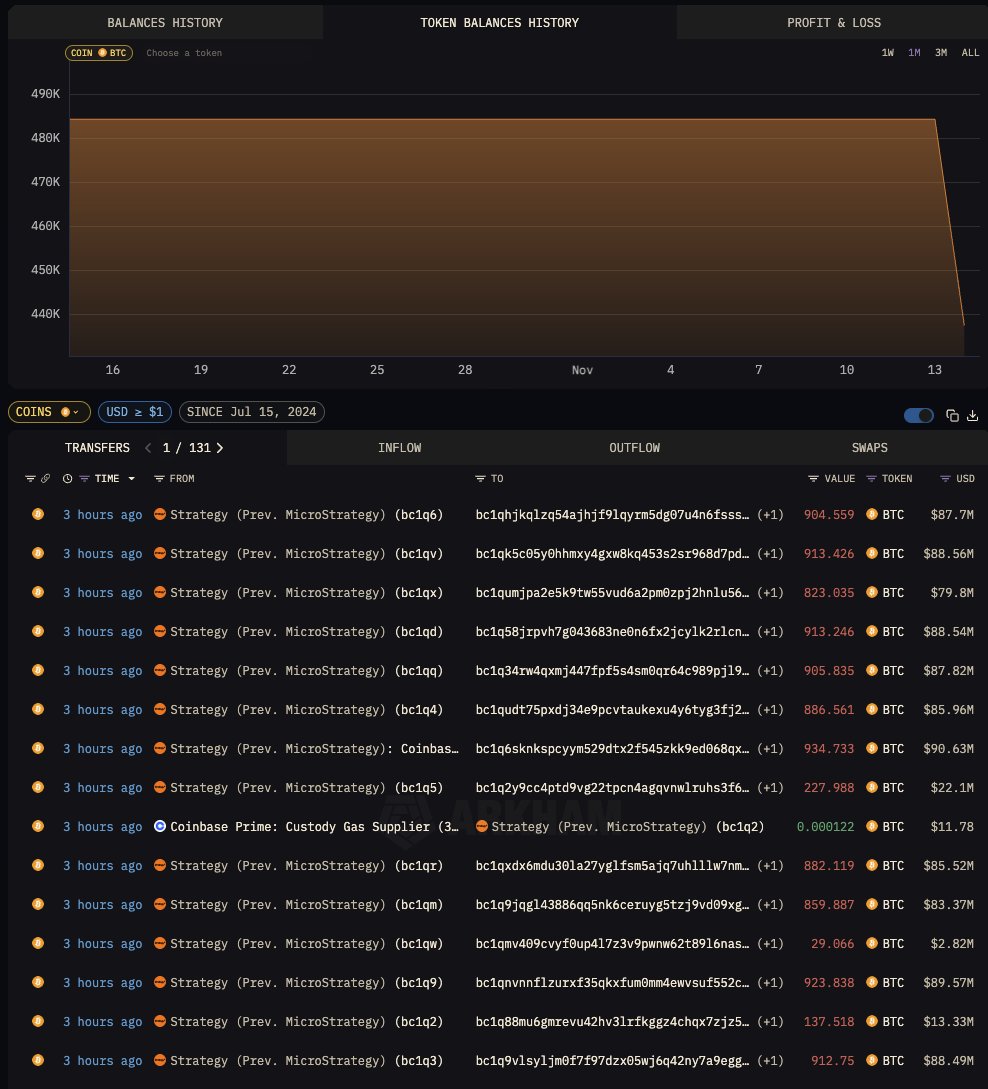The image size is (988, 1089).
Task: Click the TIME column sort arrow
Action: (x=131, y=479)
